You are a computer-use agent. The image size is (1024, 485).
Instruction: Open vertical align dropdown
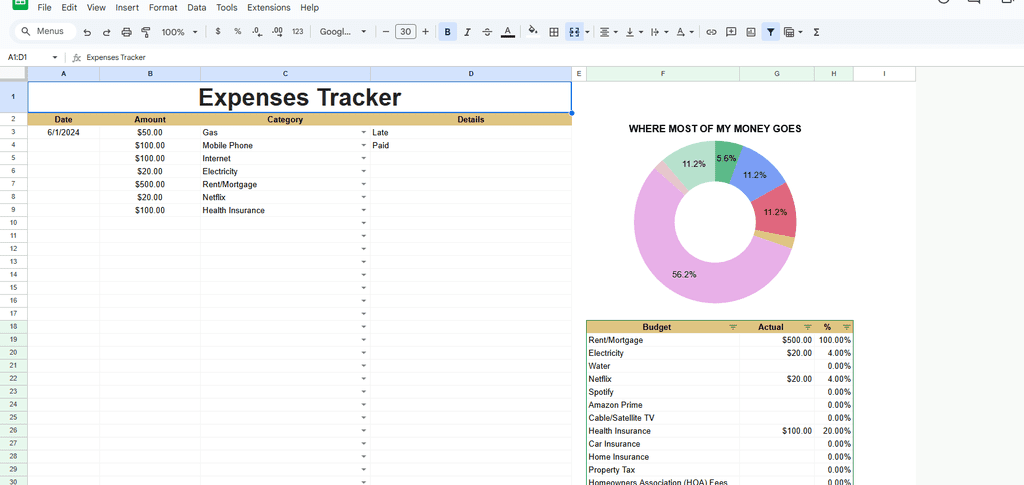pyautogui.click(x=634, y=31)
